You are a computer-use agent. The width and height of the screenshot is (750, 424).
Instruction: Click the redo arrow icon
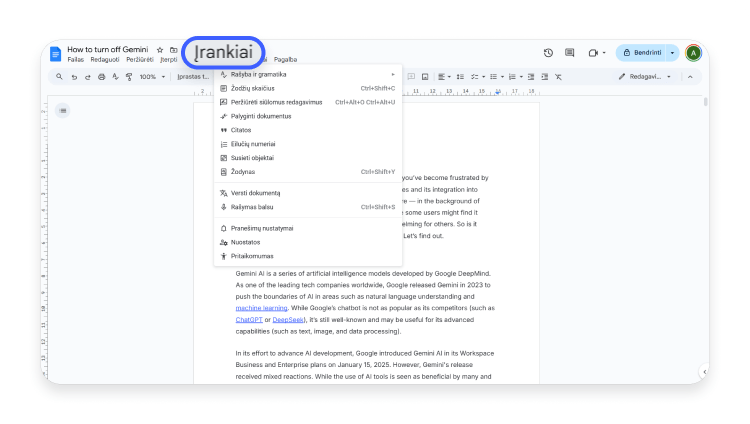pyautogui.click(x=88, y=77)
